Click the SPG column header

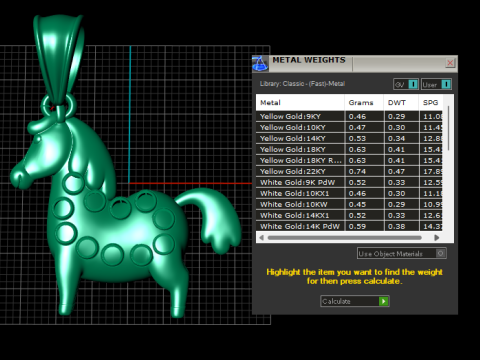(430, 103)
